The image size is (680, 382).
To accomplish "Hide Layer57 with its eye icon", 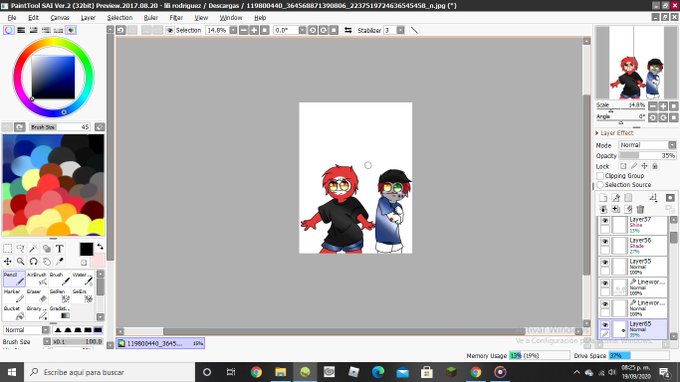I will [x=605, y=221].
